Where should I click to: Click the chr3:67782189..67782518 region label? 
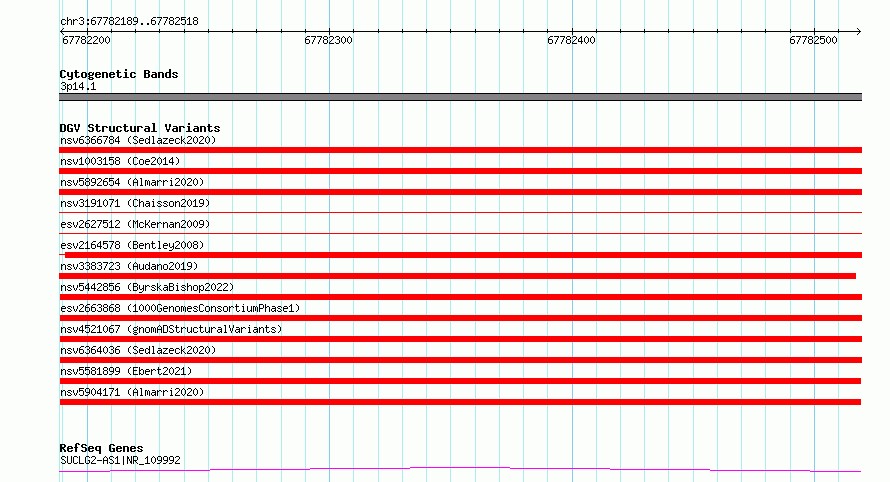(x=129, y=22)
